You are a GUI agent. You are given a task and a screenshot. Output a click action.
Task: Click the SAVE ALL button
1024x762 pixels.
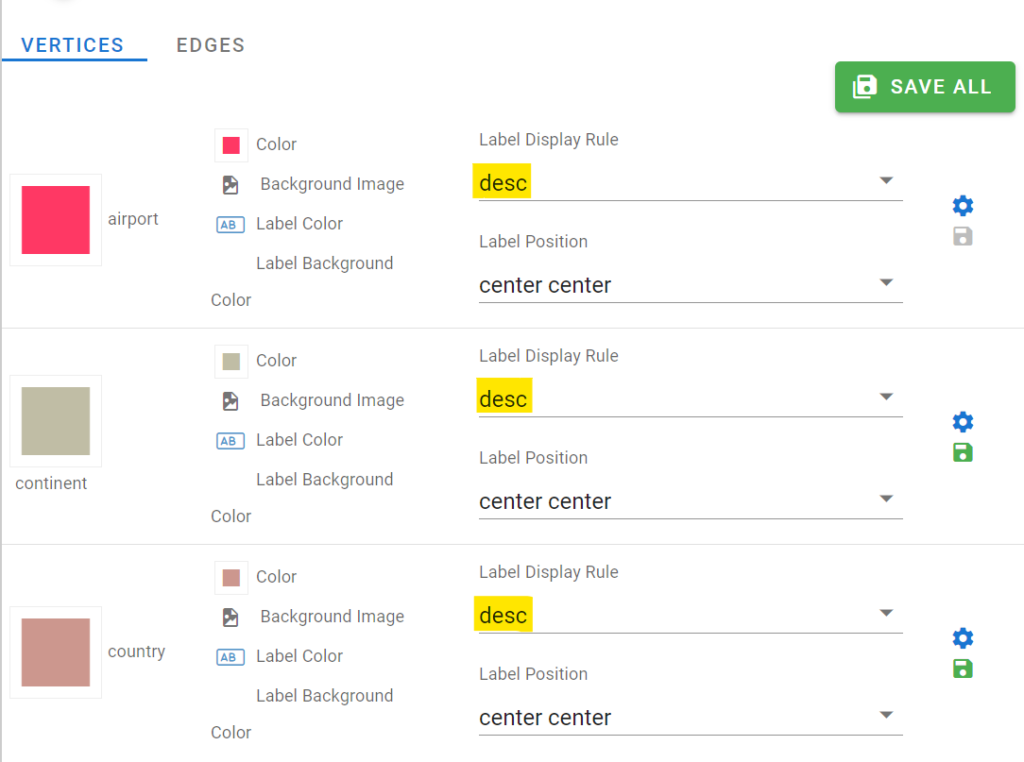924,87
